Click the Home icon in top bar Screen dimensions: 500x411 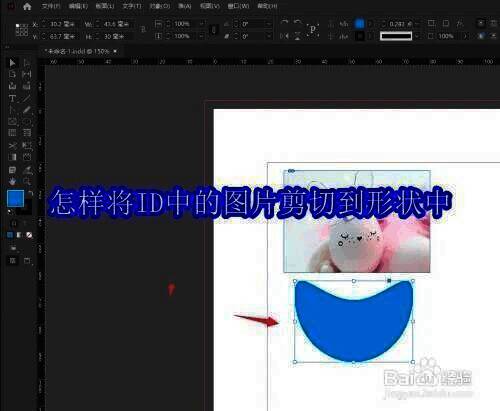(x=27, y=6)
